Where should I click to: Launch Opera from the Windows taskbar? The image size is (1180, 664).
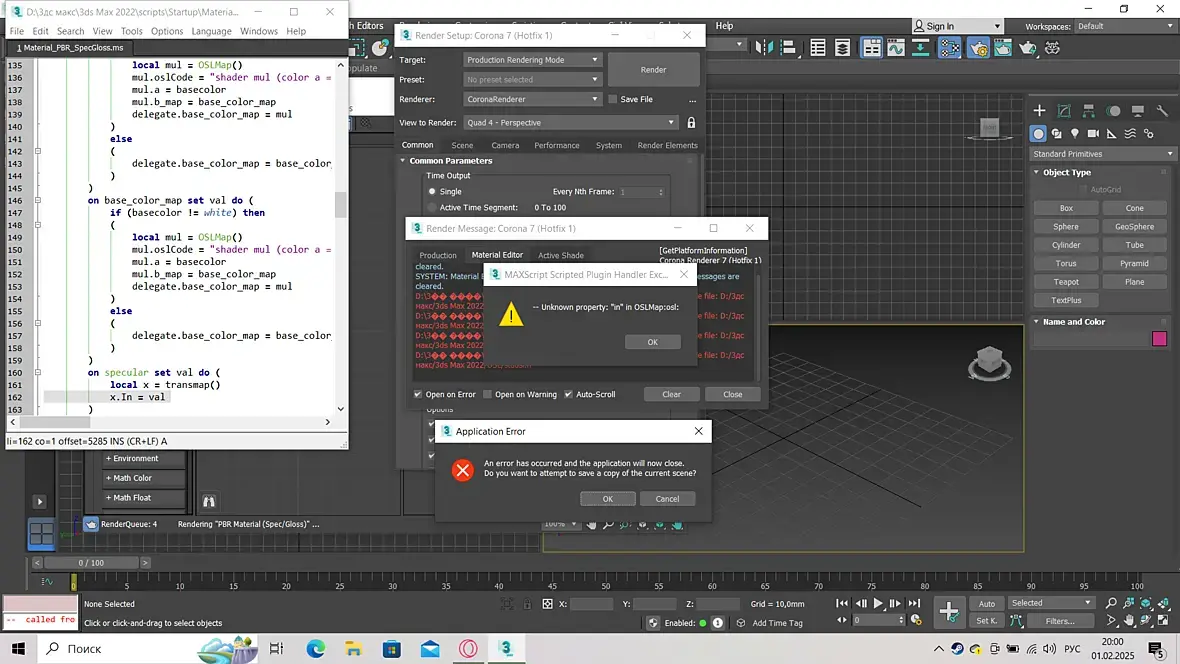click(x=467, y=649)
